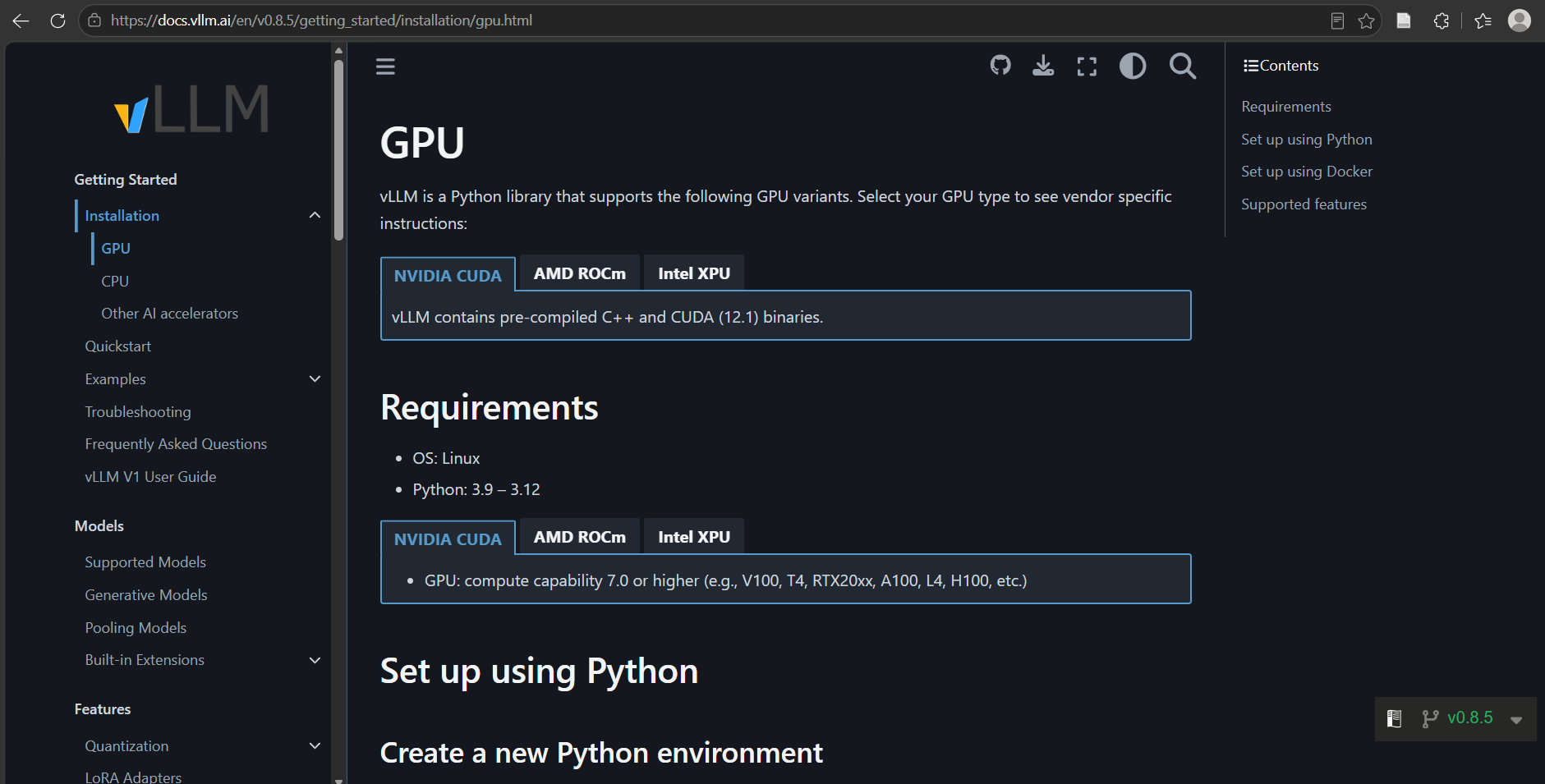Viewport: 1545px width, 784px height.
Task: Jump to Set up using Docker
Action: pos(1307,172)
